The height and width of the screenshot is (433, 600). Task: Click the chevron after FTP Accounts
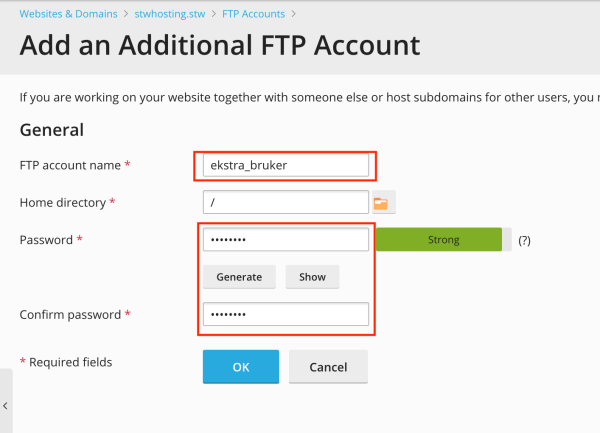pyautogui.click(x=293, y=14)
